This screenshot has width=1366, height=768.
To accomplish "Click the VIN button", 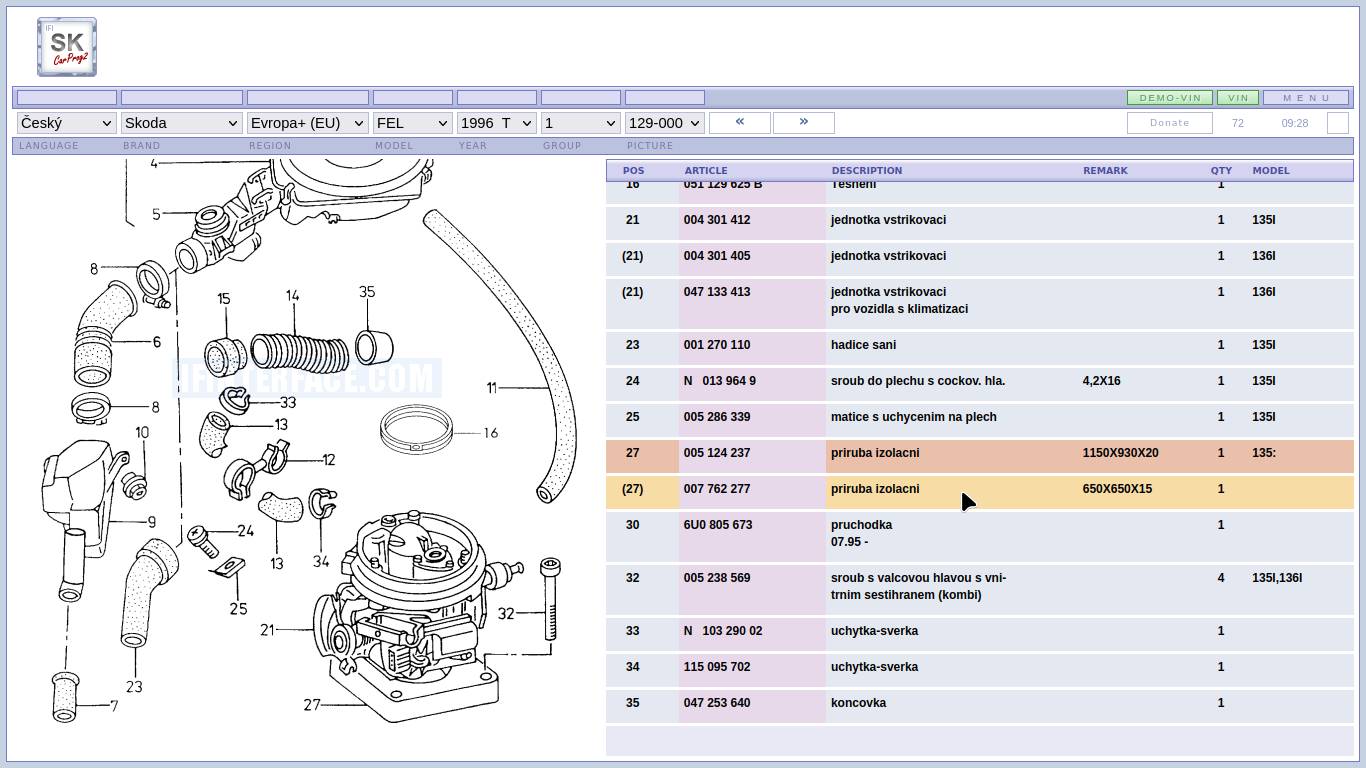I will (x=1238, y=98).
